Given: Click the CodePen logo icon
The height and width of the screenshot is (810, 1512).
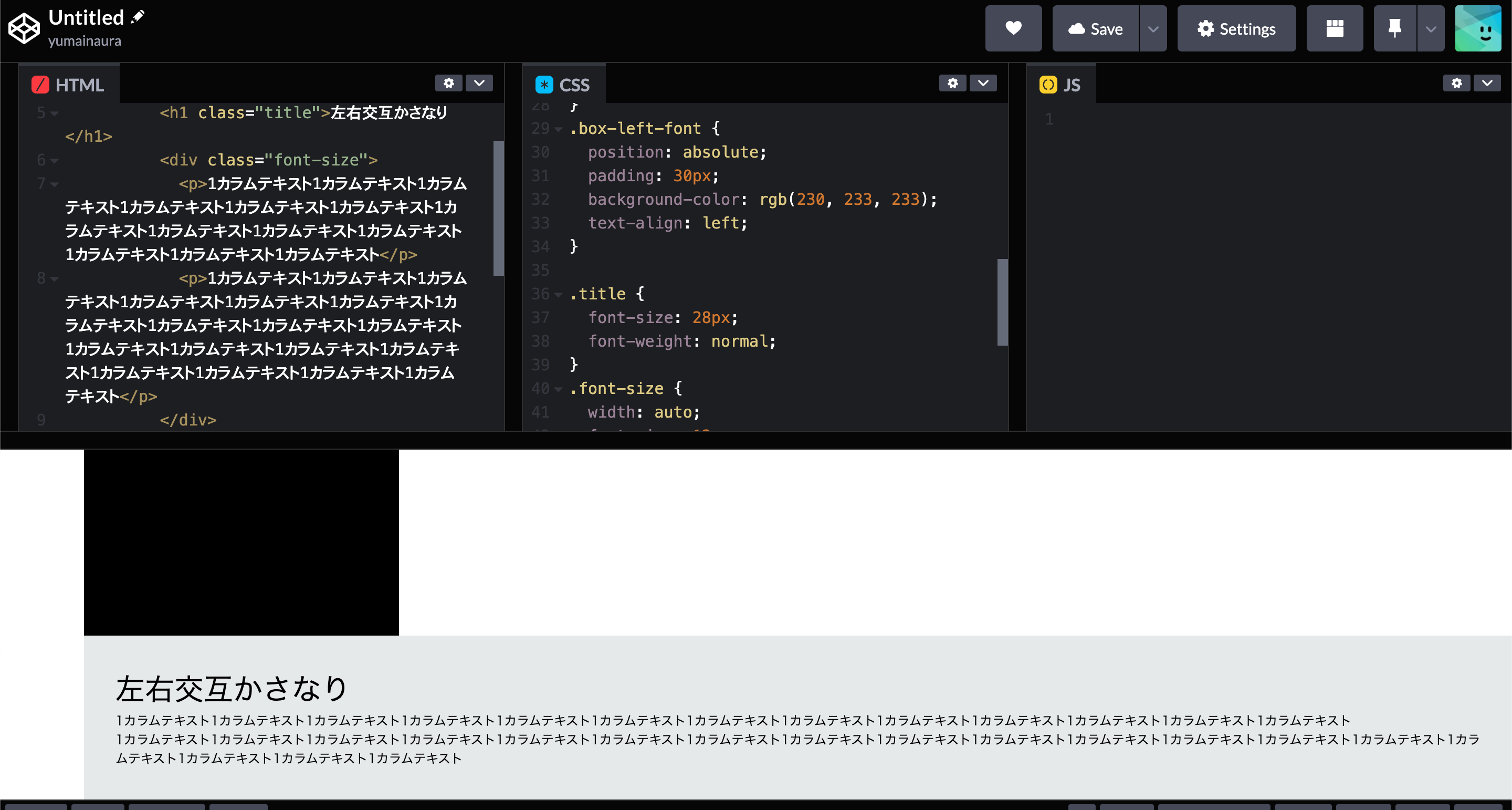Looking at the screenshot, I should [x=24, y=28].
